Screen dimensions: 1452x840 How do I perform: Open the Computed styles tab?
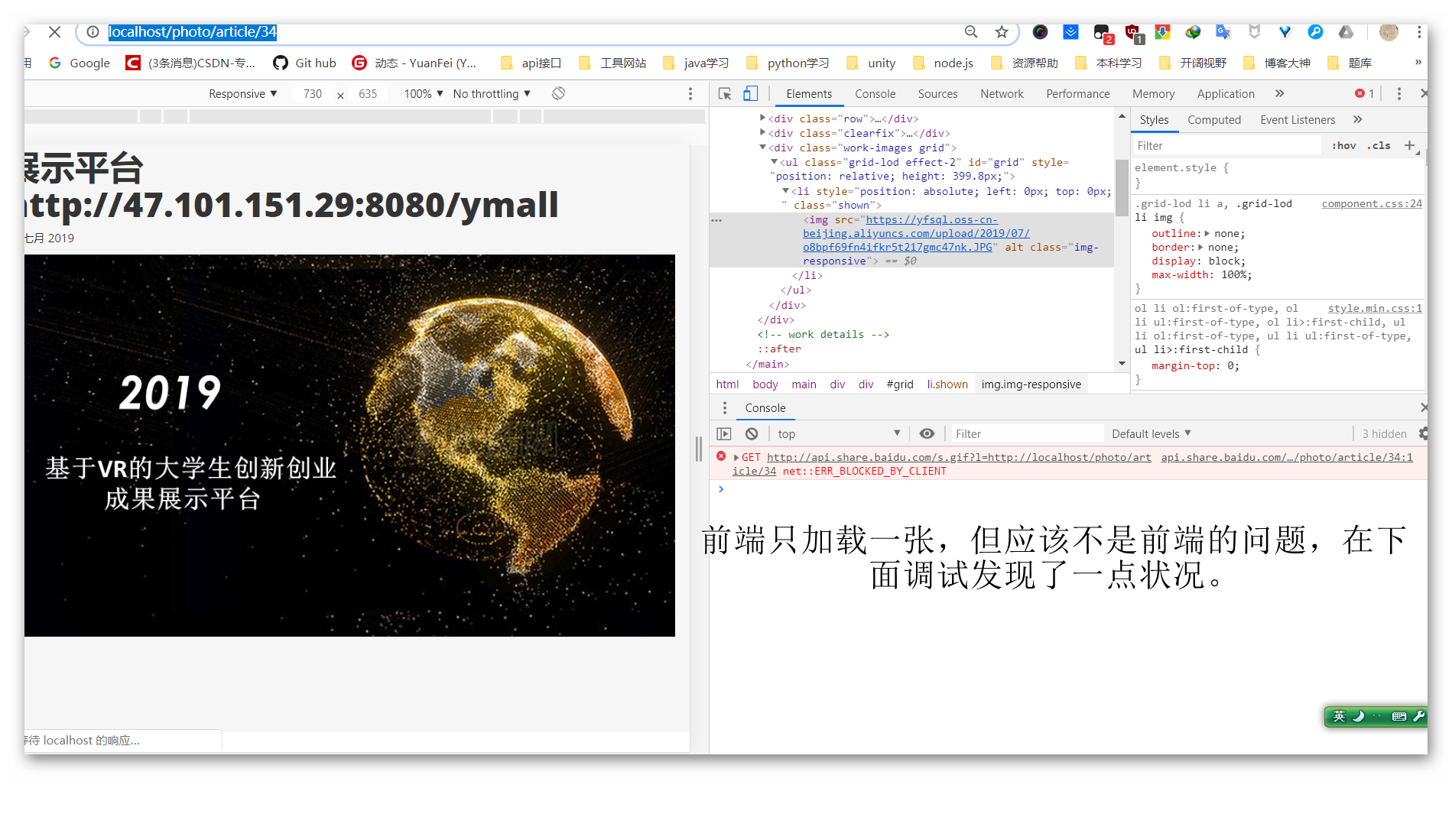pos(1214,120)
